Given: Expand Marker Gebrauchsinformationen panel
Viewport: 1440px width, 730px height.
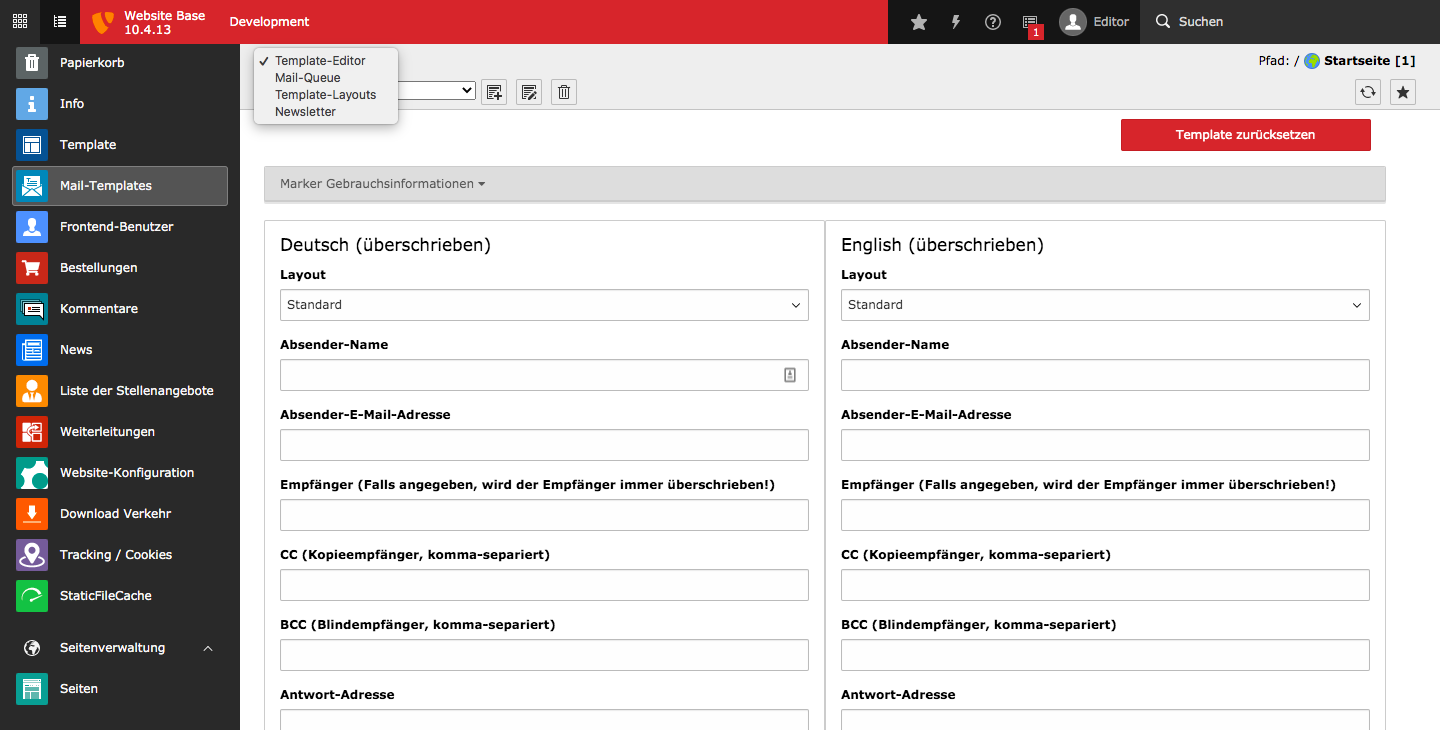Looking at the screenshot, I should click(383, 184).
